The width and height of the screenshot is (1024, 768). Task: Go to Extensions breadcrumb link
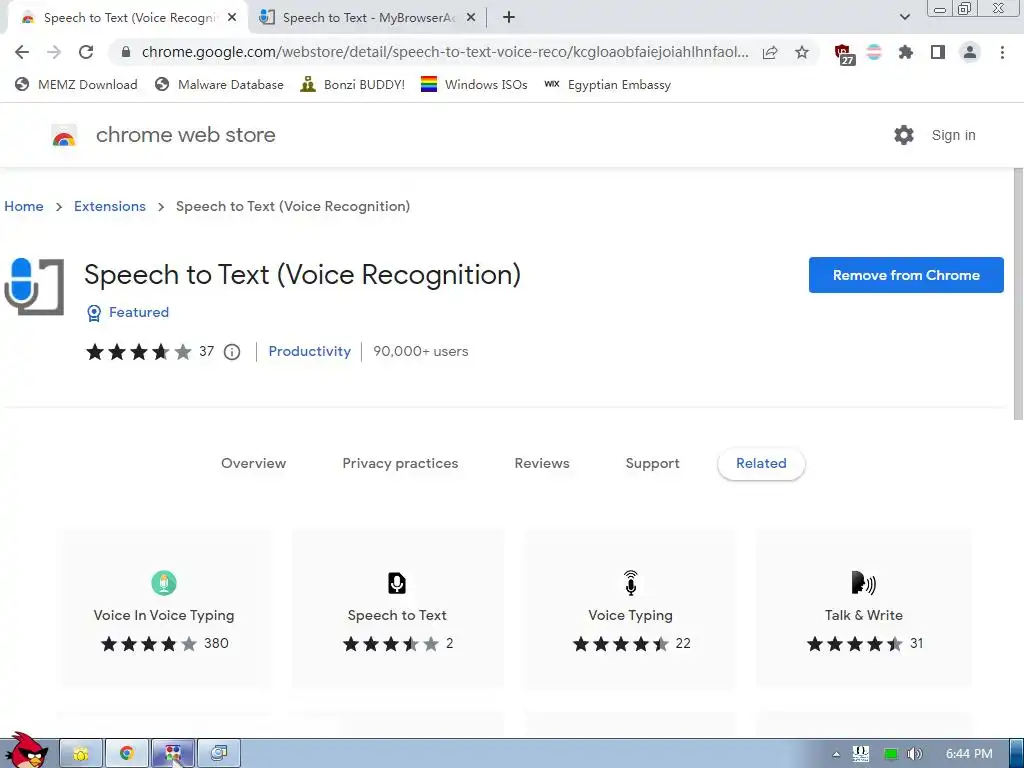point(110,206)
